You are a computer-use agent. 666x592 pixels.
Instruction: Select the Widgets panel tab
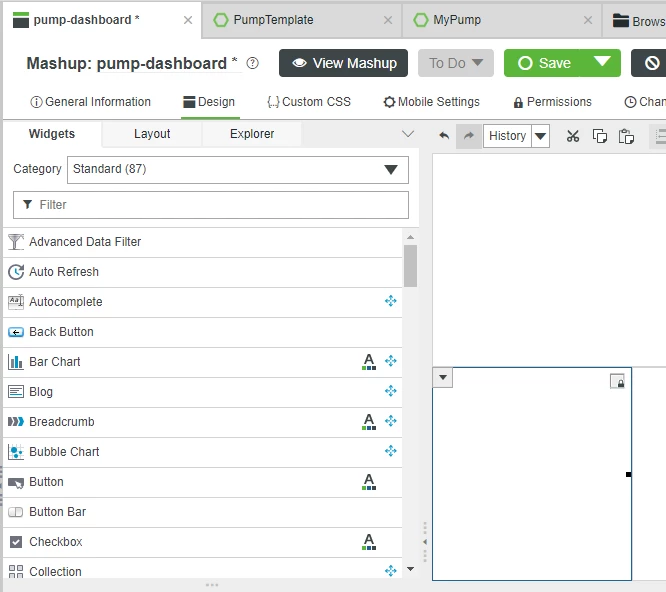[52, 134]
